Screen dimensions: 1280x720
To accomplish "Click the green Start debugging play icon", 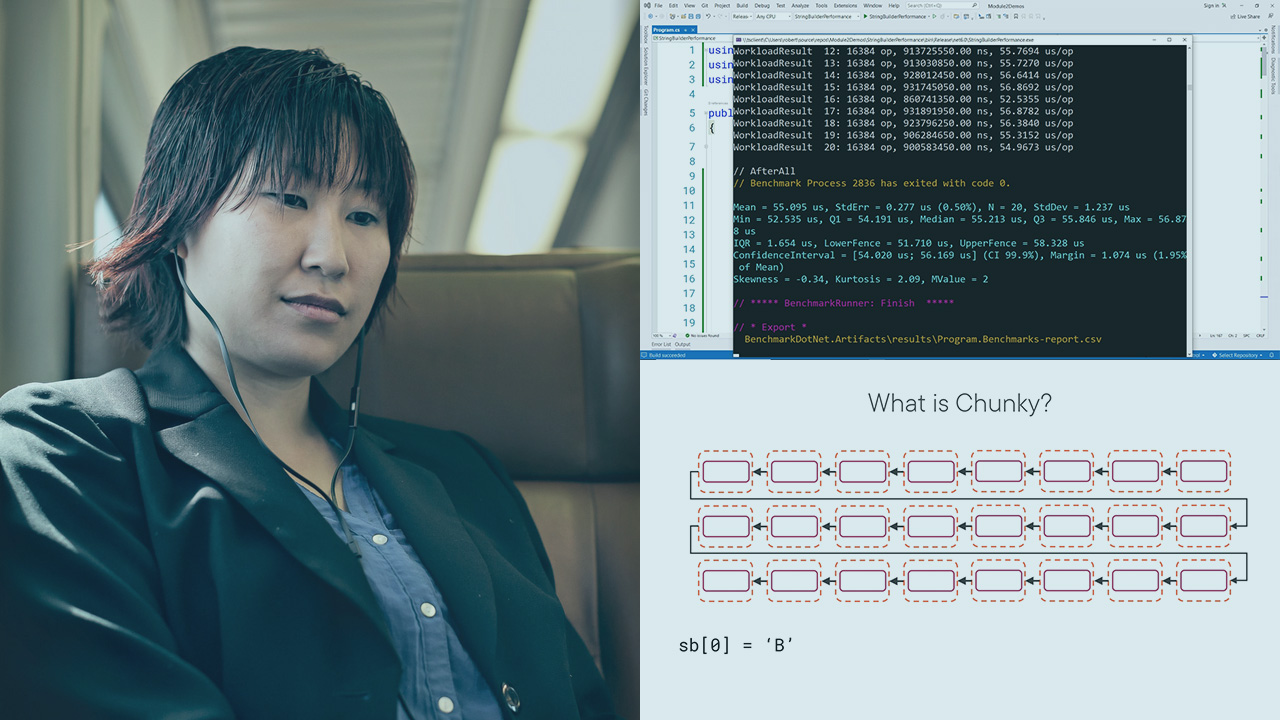I will [865, 17].
